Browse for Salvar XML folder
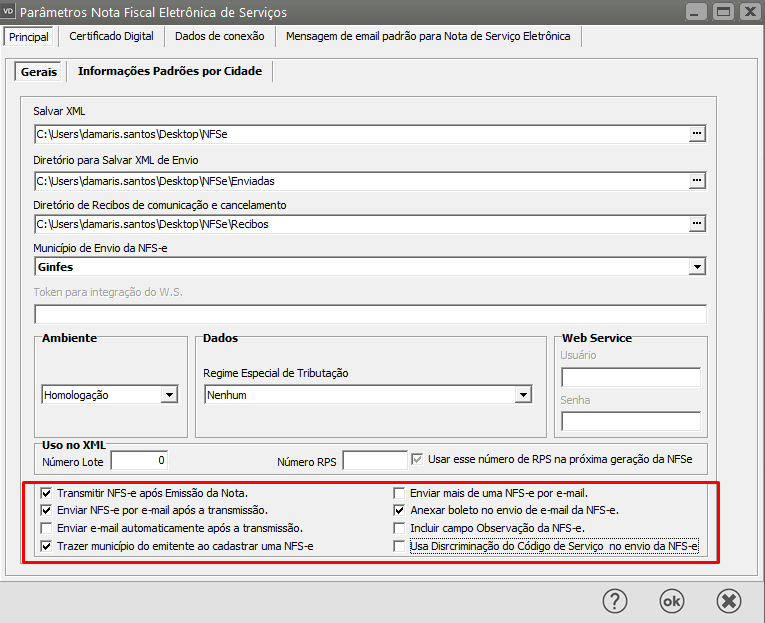This screenshot has width=765, height=623. pyautogui.click(x=697, y=132)
